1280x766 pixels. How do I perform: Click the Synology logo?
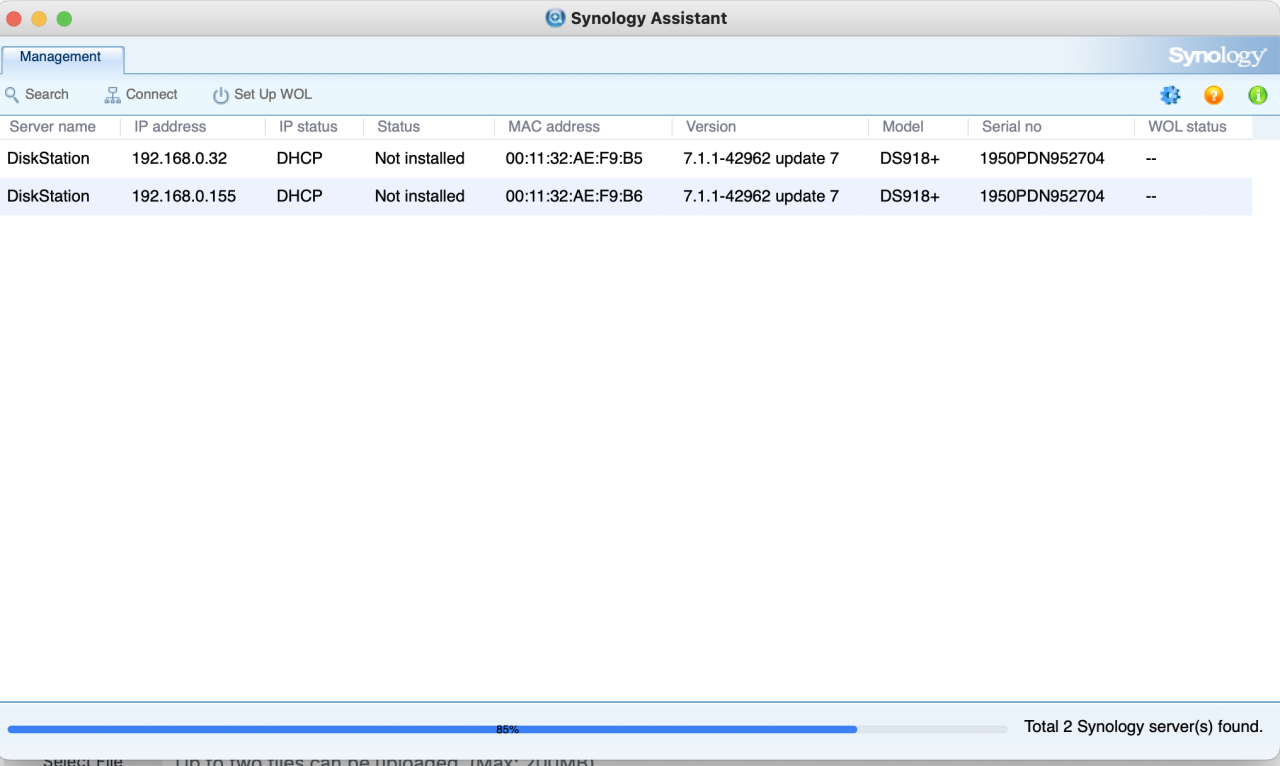(1216, 56)
